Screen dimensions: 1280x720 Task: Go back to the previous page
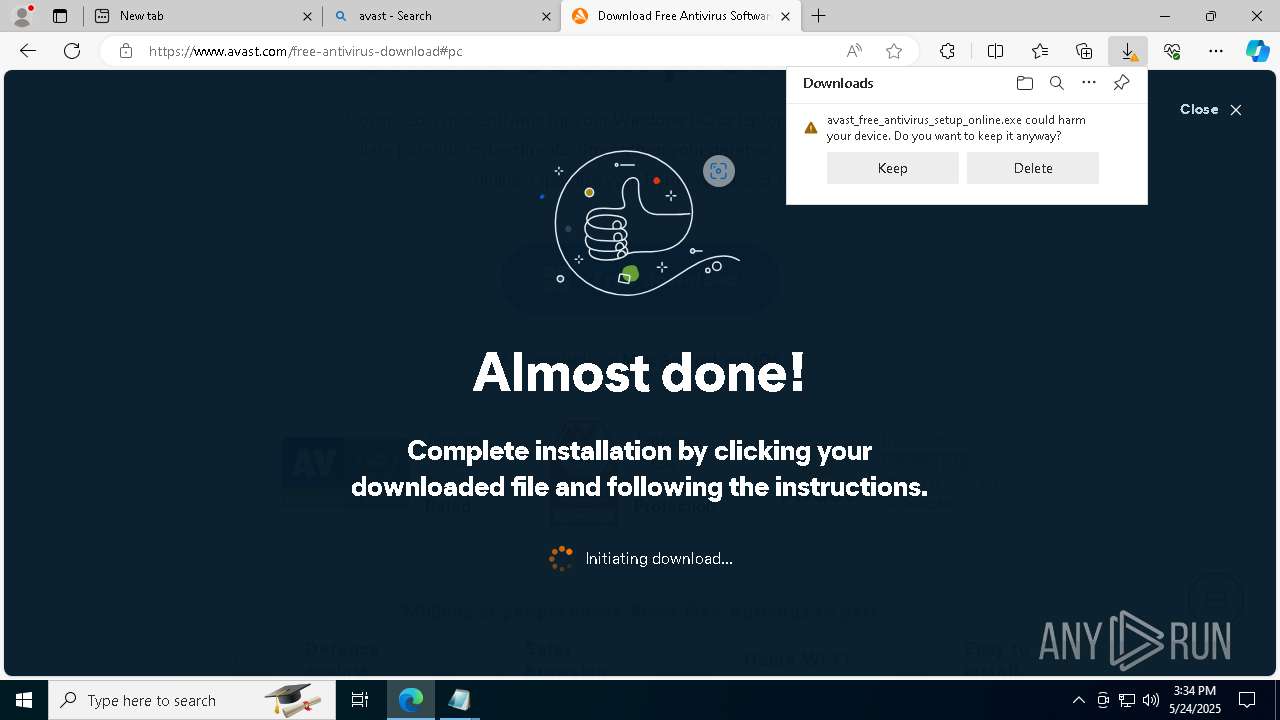pos(28,51)
